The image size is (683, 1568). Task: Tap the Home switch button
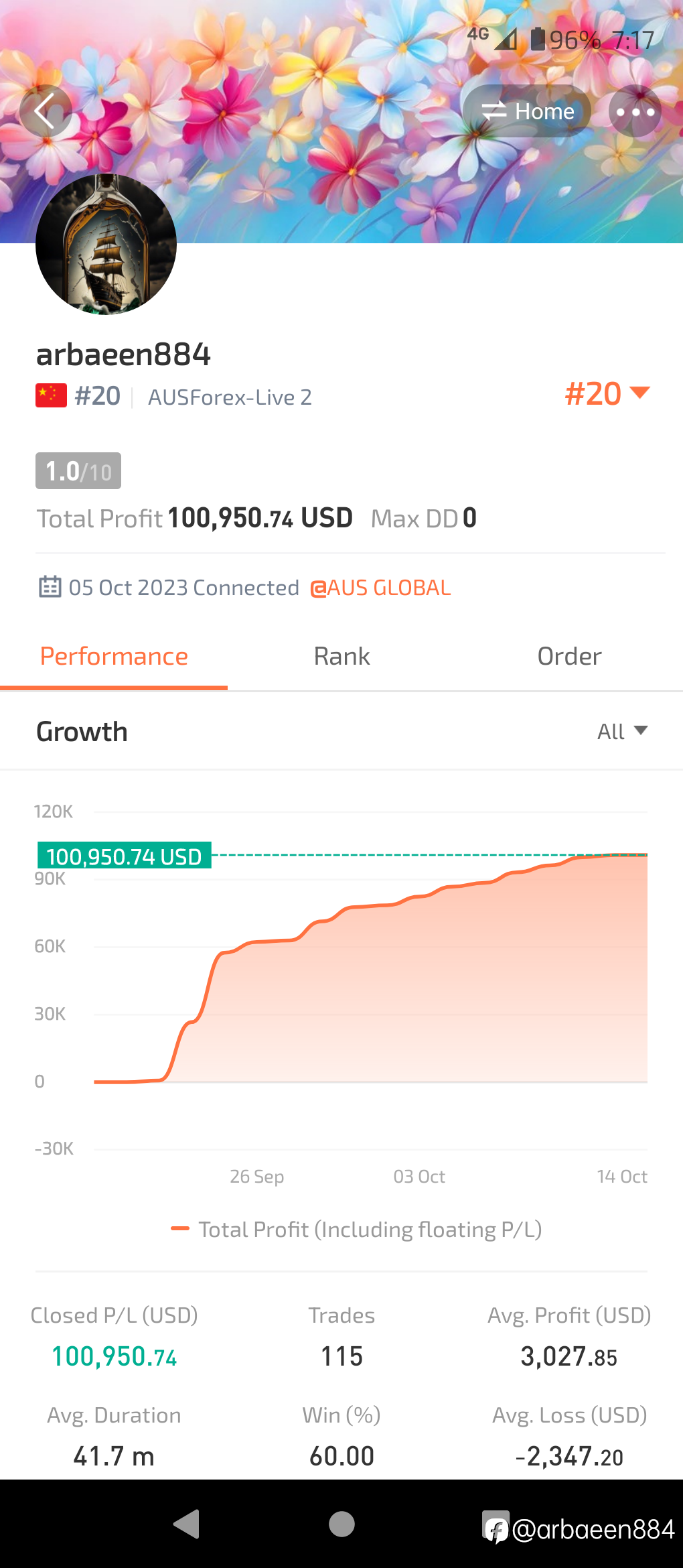(528, 111)
